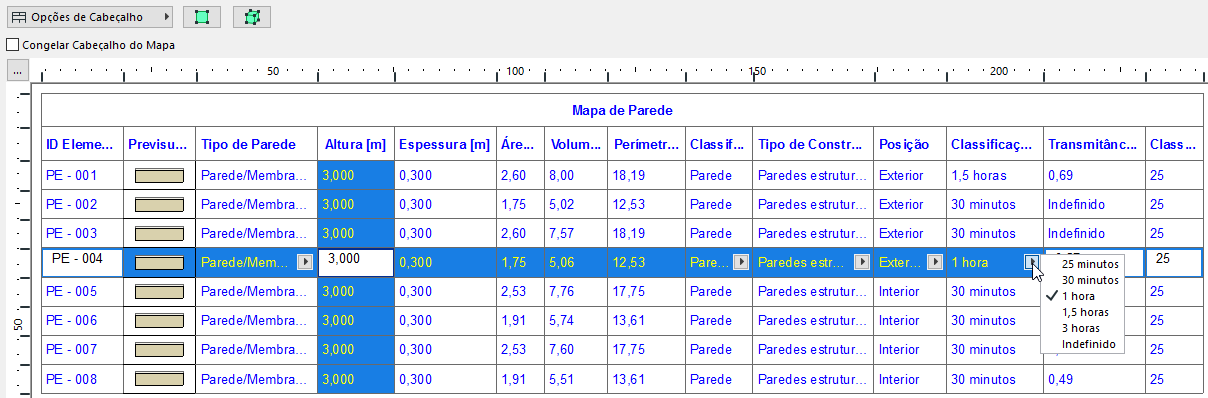Open Tipo de Parede dropdown arrow in PE - 004 row
The height and width of the screenshot is (398, 1208).
[x=305, y=262]
